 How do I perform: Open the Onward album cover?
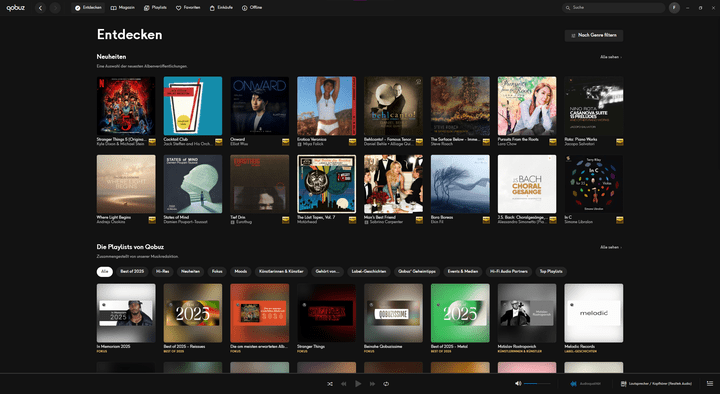pos(260,106)
